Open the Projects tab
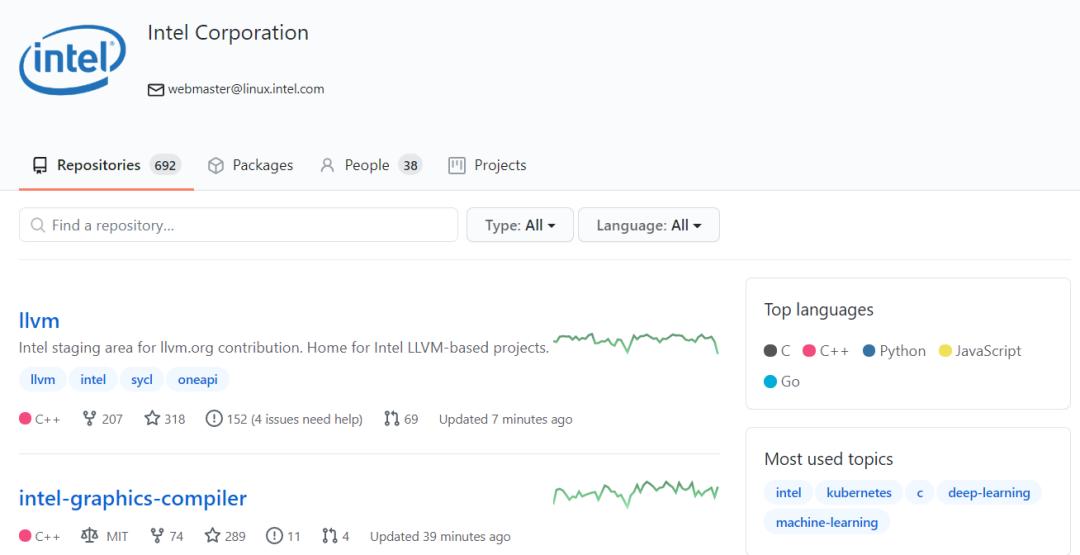 tap(487, 165)
